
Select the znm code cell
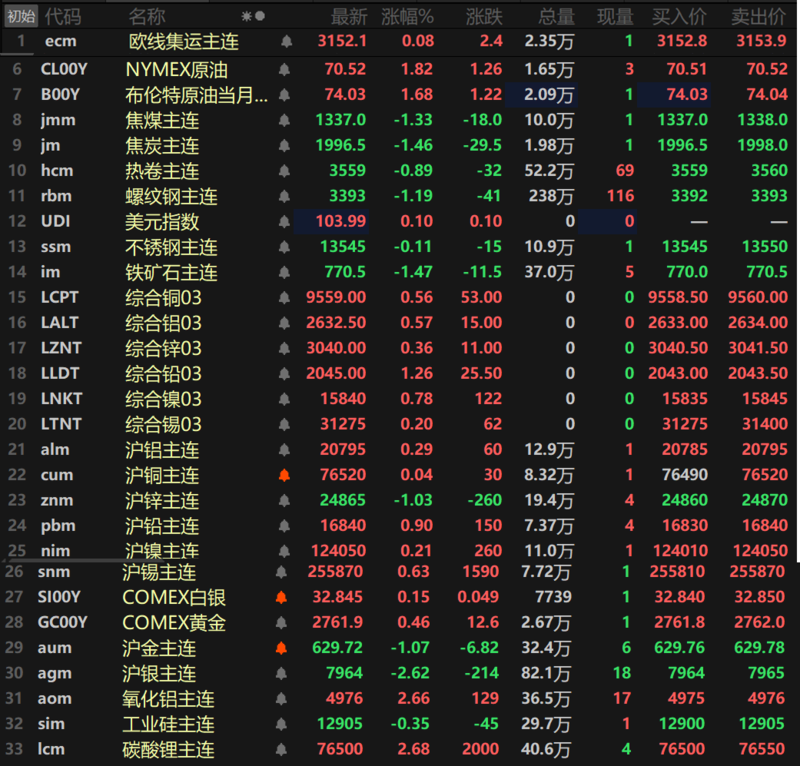click(57, 501)
